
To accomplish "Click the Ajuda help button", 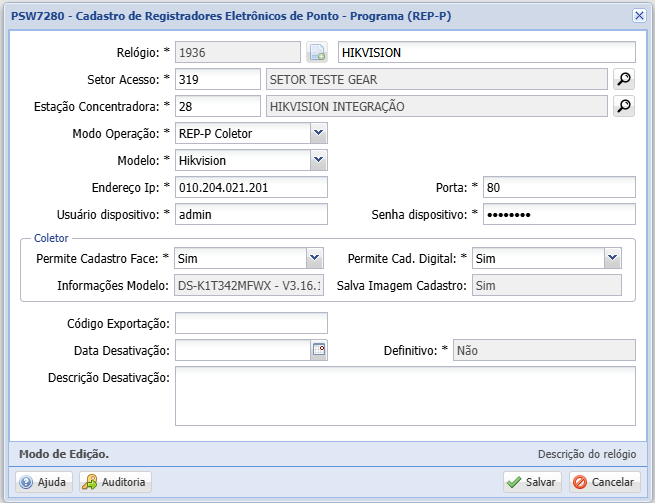I will 42,482.
